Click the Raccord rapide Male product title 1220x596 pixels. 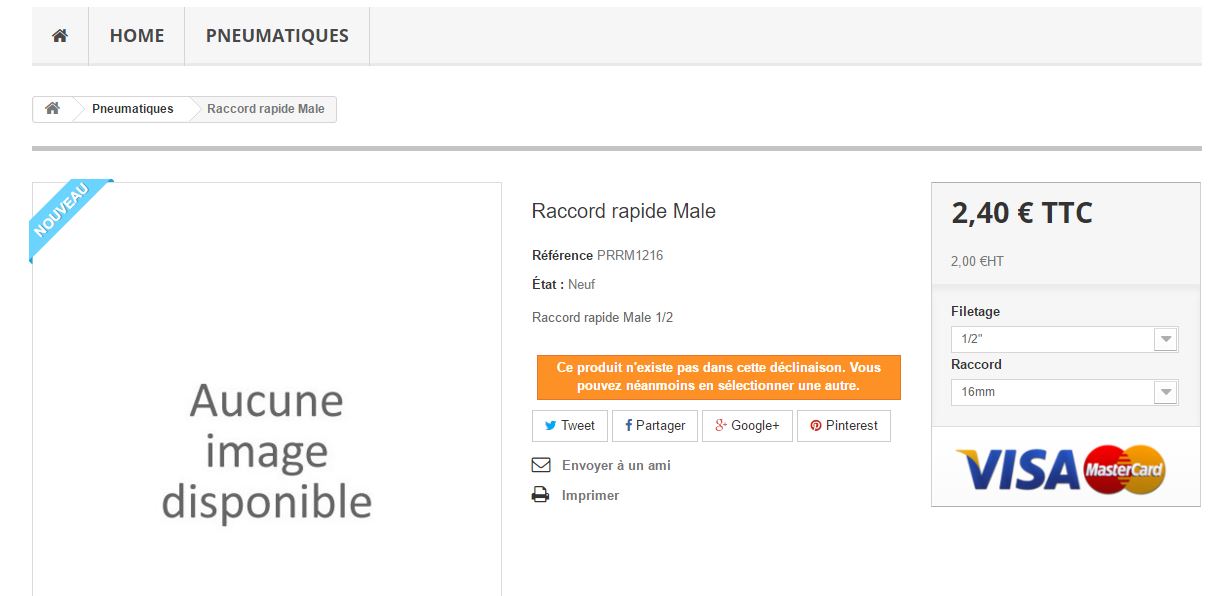[624, 211]
